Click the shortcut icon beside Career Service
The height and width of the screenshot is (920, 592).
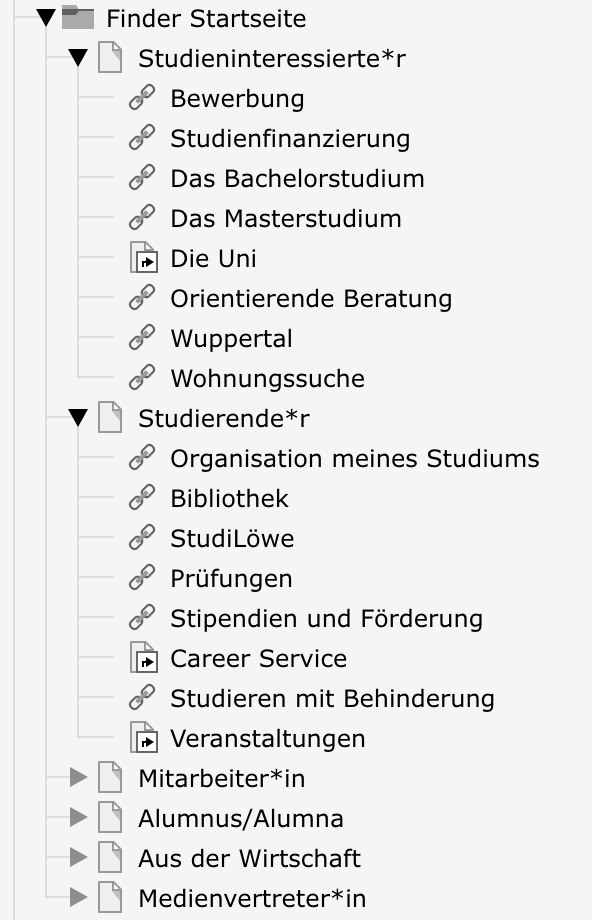click(143, 658)
